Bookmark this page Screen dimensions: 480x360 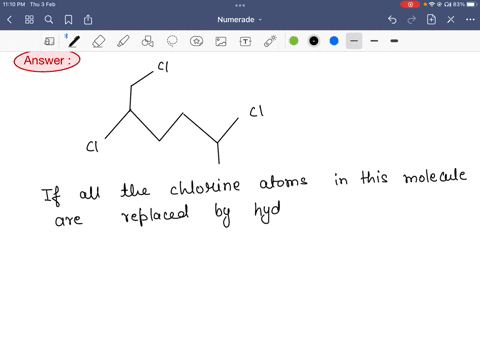click(68, 20)
